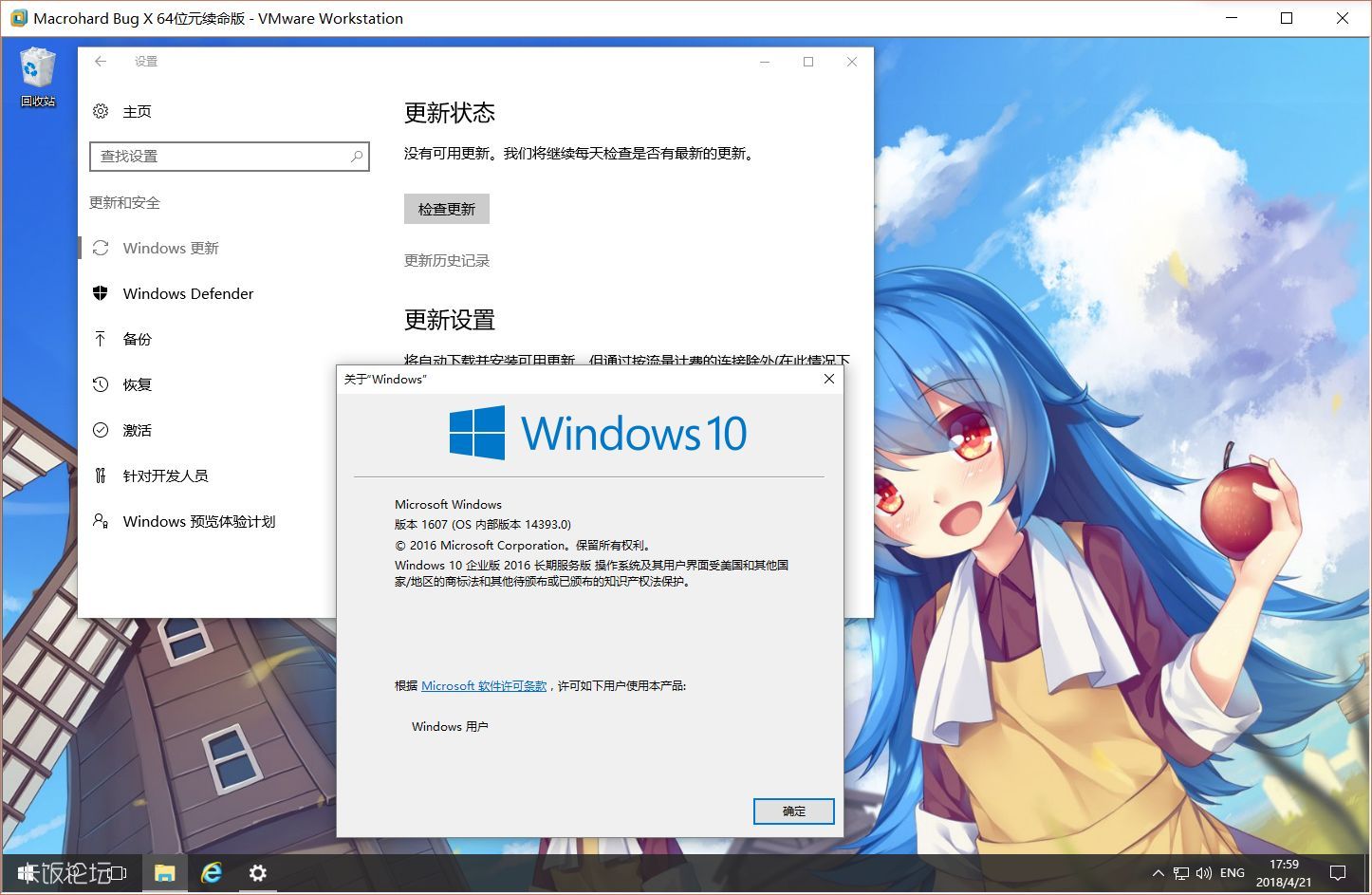Click the 针对开发人员 tools icon

point(101,475)
